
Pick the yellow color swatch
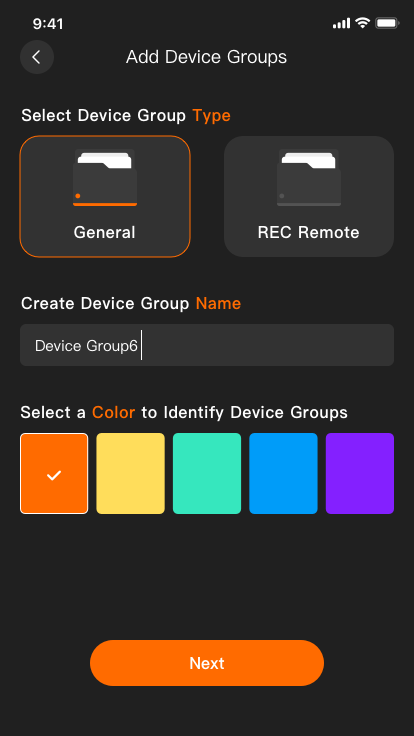click(x=130, y=473)
